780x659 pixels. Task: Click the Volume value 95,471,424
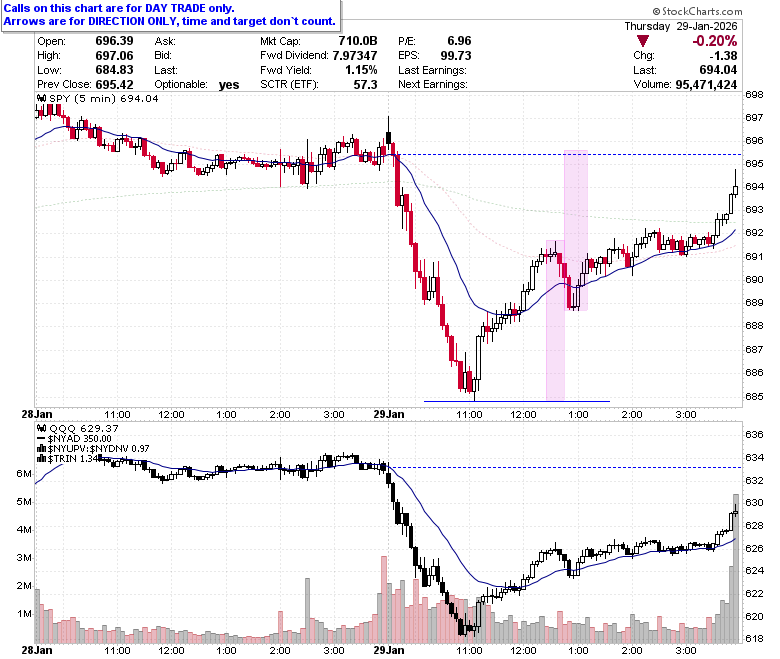706,85
